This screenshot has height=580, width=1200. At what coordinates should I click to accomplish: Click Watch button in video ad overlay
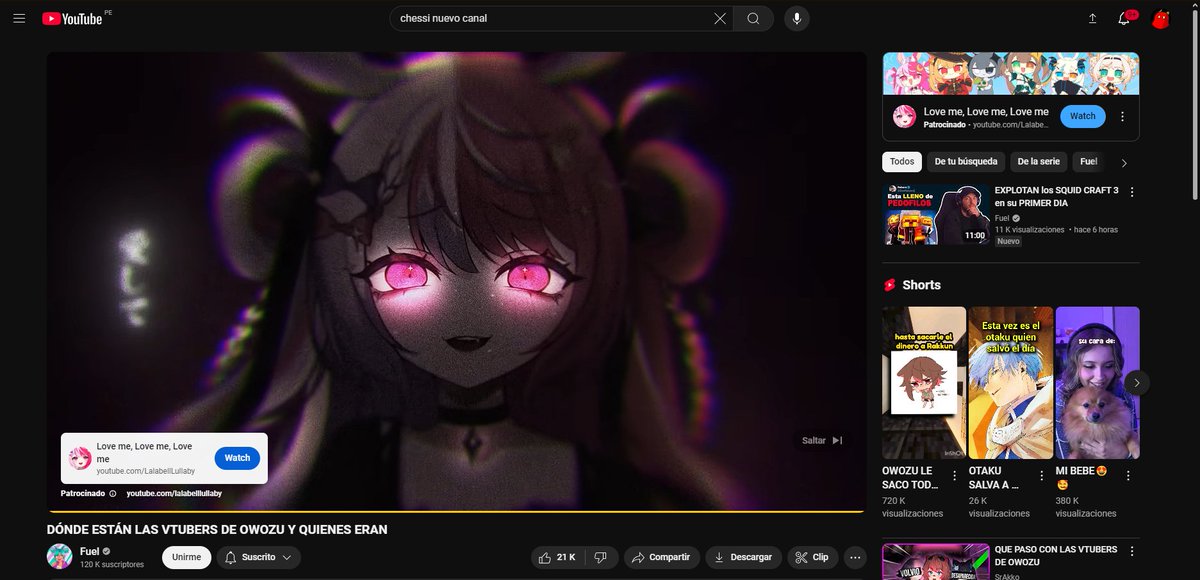[x=237, y=458]
